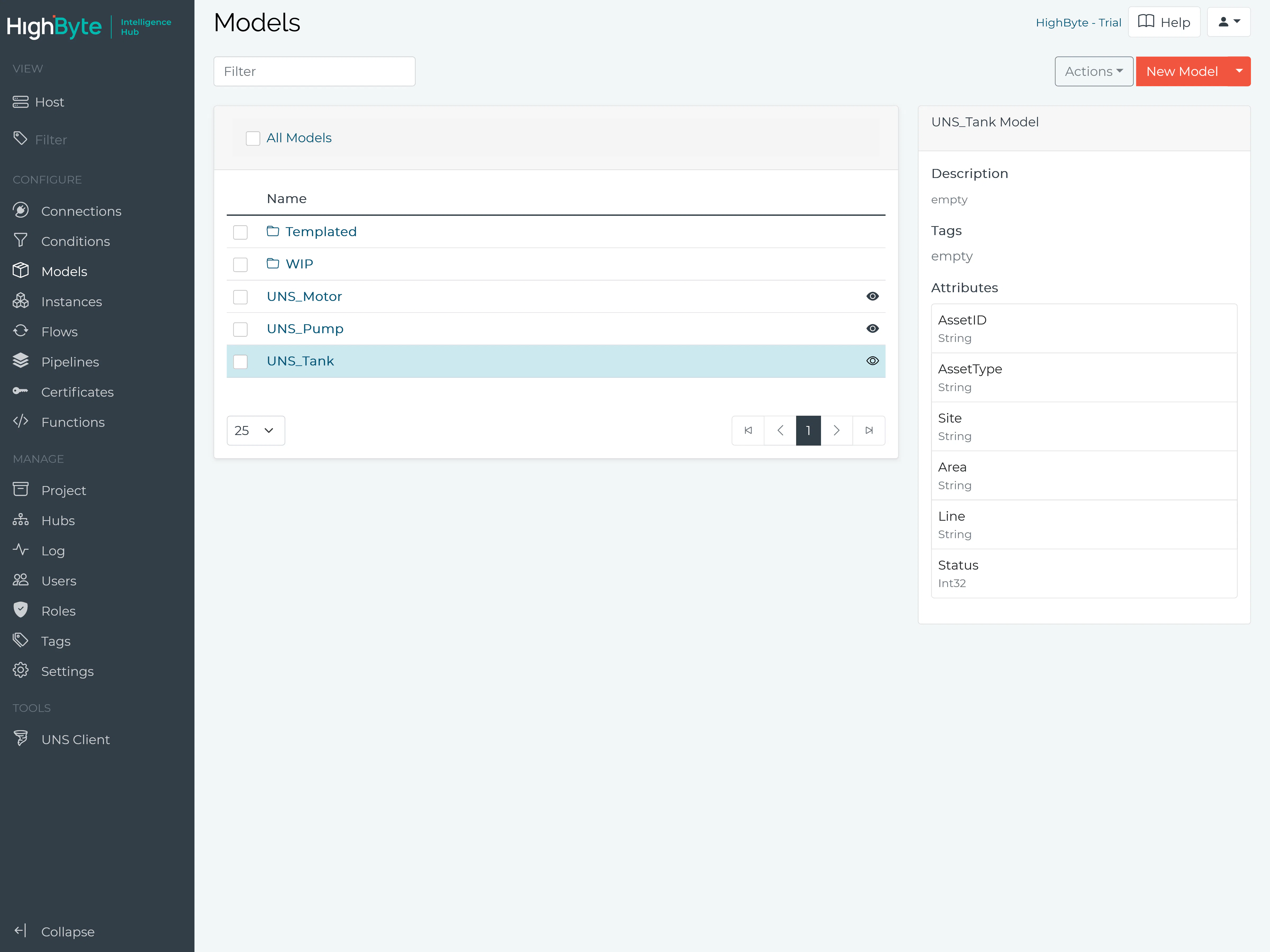Viewport: 1270px width, 952px height.
Task: Click the models Filter input field
Action: coord(315,71)
